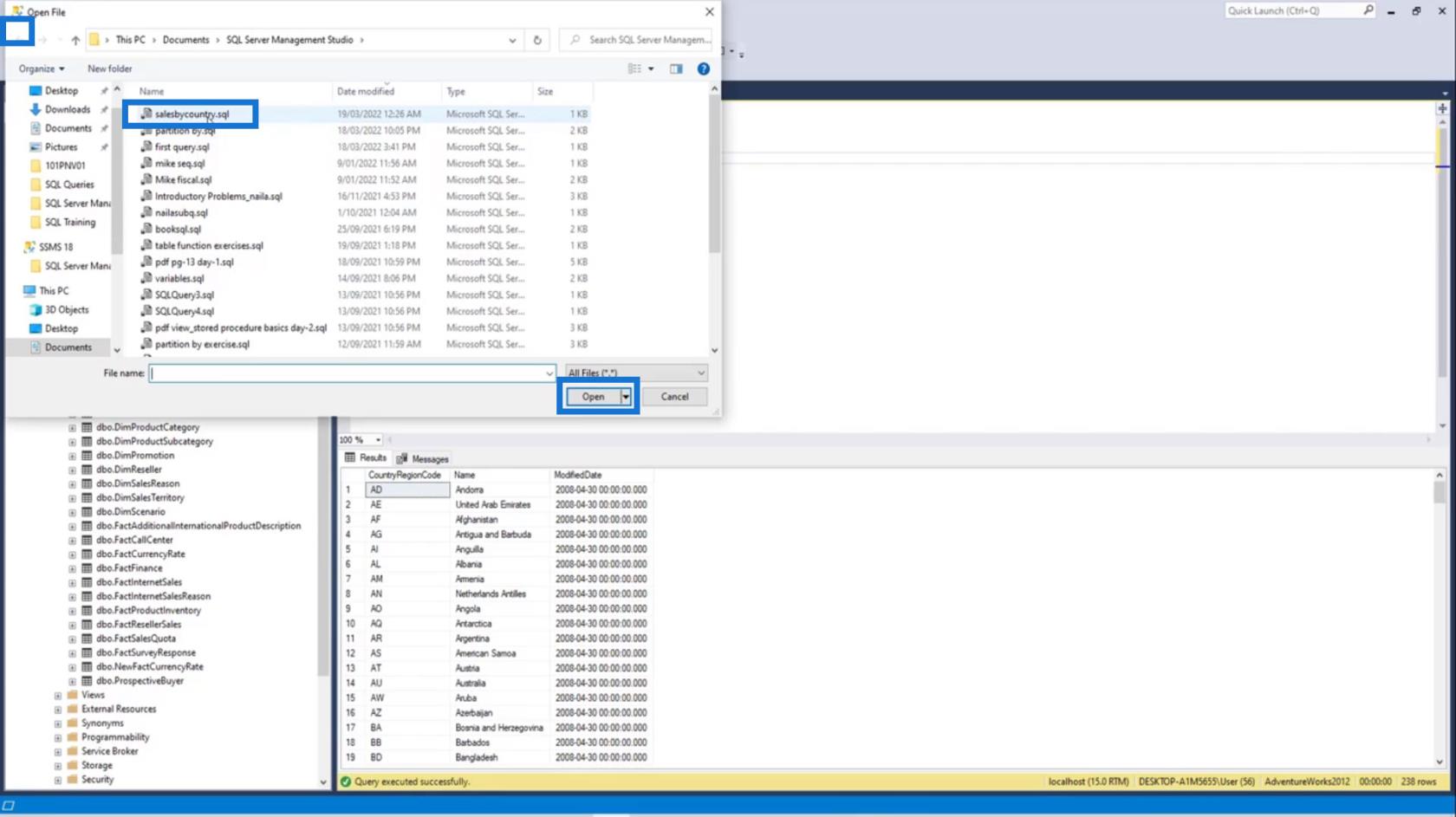This screenshot has height=817, width=1456.
Task: Click icon of SQLQuery4.sql file
Action: (146, 311)
